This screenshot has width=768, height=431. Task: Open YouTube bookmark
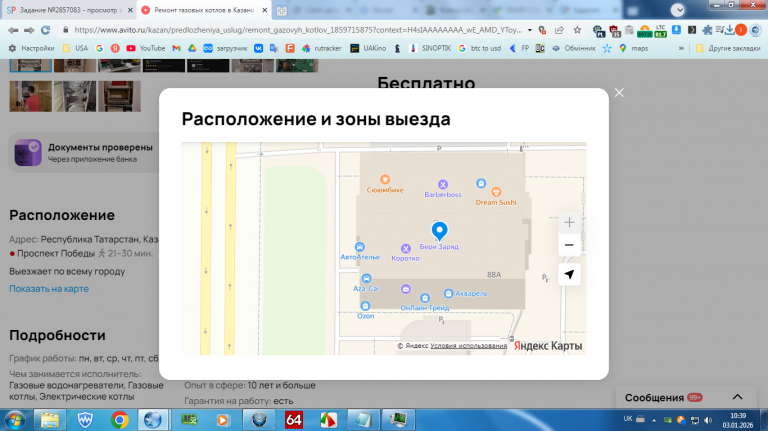[146, 48]
